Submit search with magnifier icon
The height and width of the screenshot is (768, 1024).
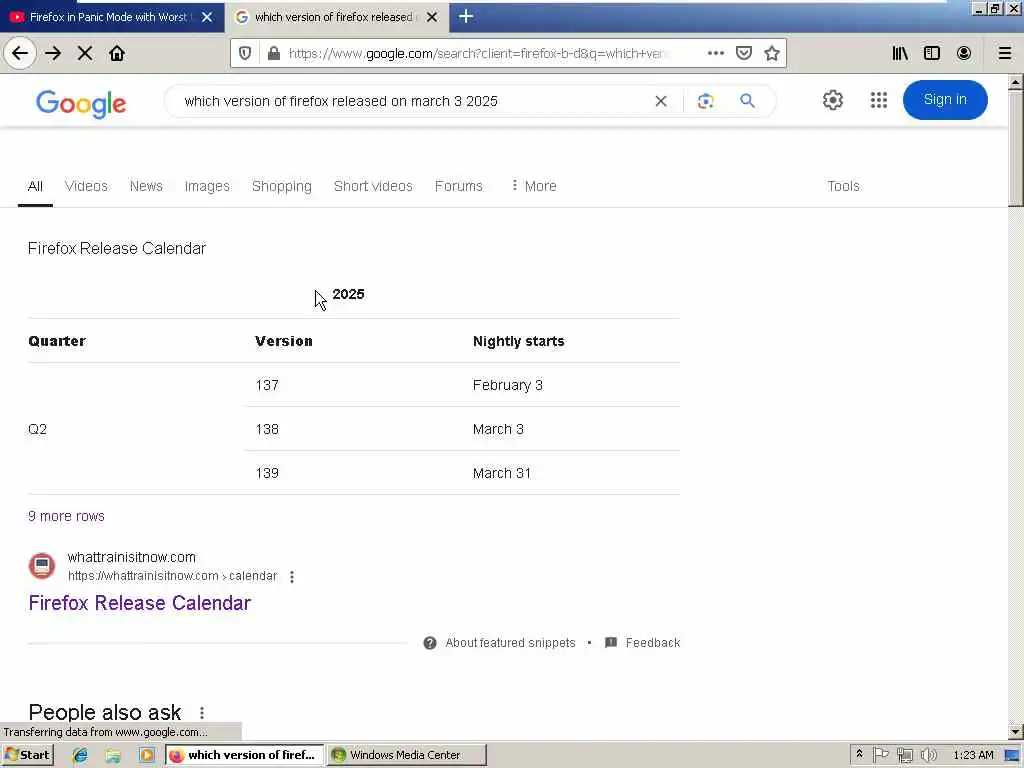coord(747,101)
